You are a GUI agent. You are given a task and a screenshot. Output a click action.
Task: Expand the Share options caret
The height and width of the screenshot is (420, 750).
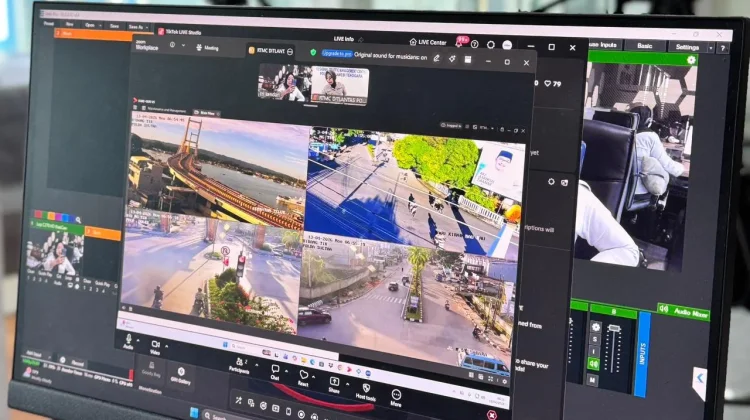pyautogui.click(x=348, y=384)
